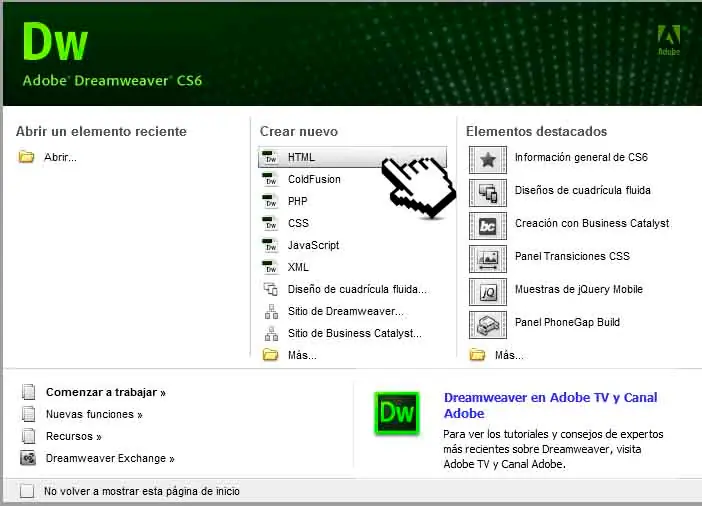Open Dreamweaver en Adobe TV y Canal Adobe
This screenshot has height=506, width=702.
(551, 405)
